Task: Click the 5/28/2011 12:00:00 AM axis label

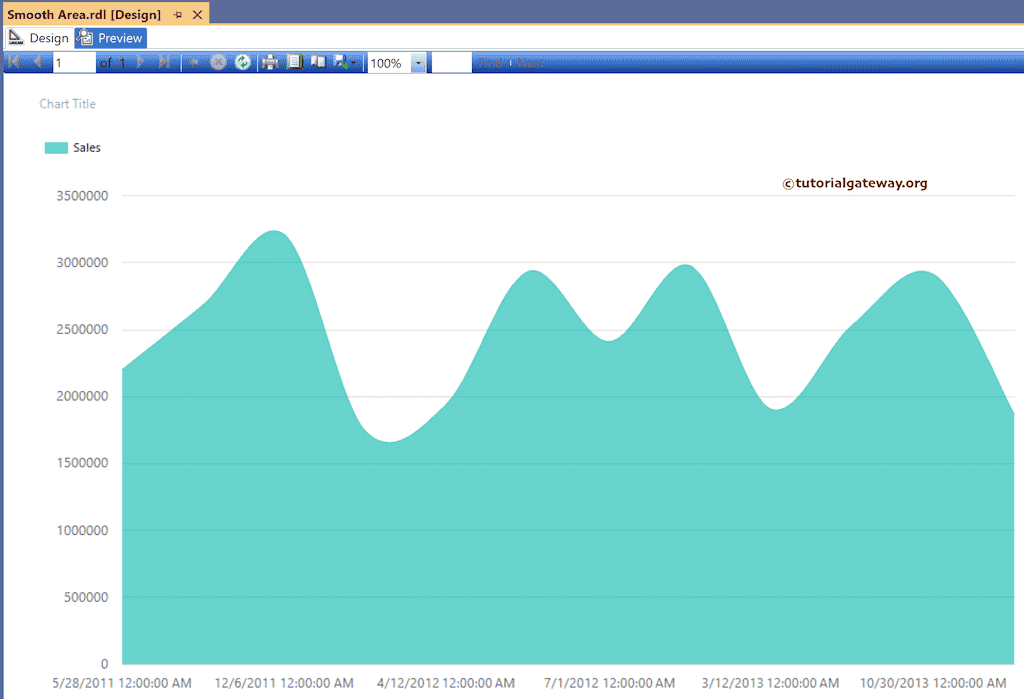Action: point(122,683)
